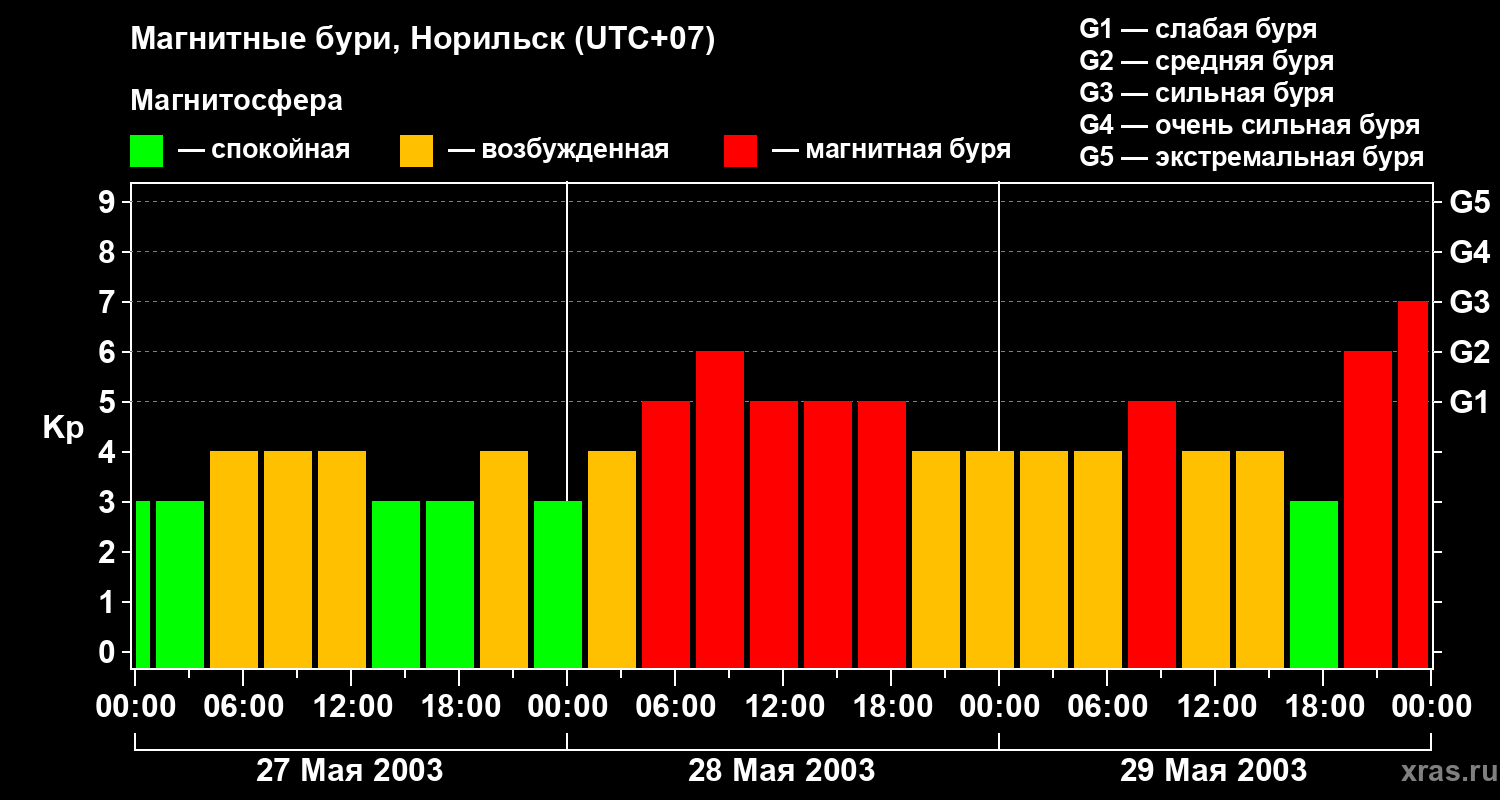
Task: Select the 'G4 — очень сильная буря' legend line
Action: [1250, 124]
